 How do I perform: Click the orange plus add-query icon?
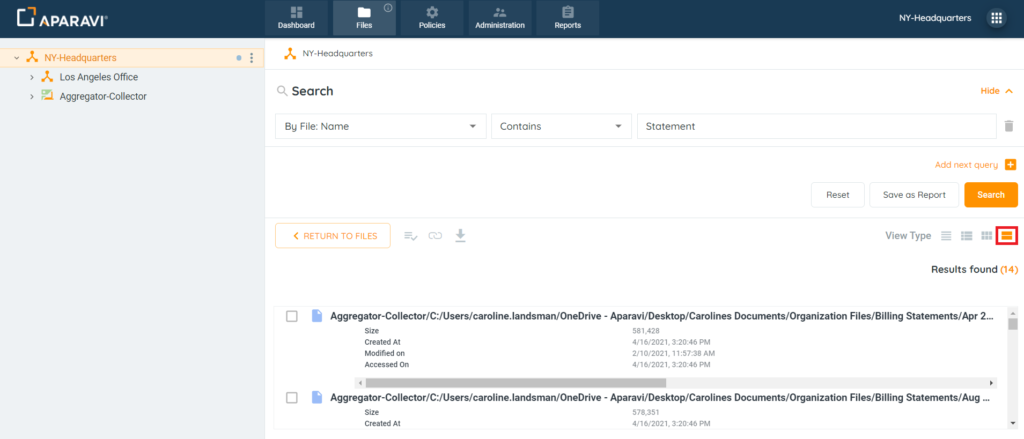pos(1011,165)
